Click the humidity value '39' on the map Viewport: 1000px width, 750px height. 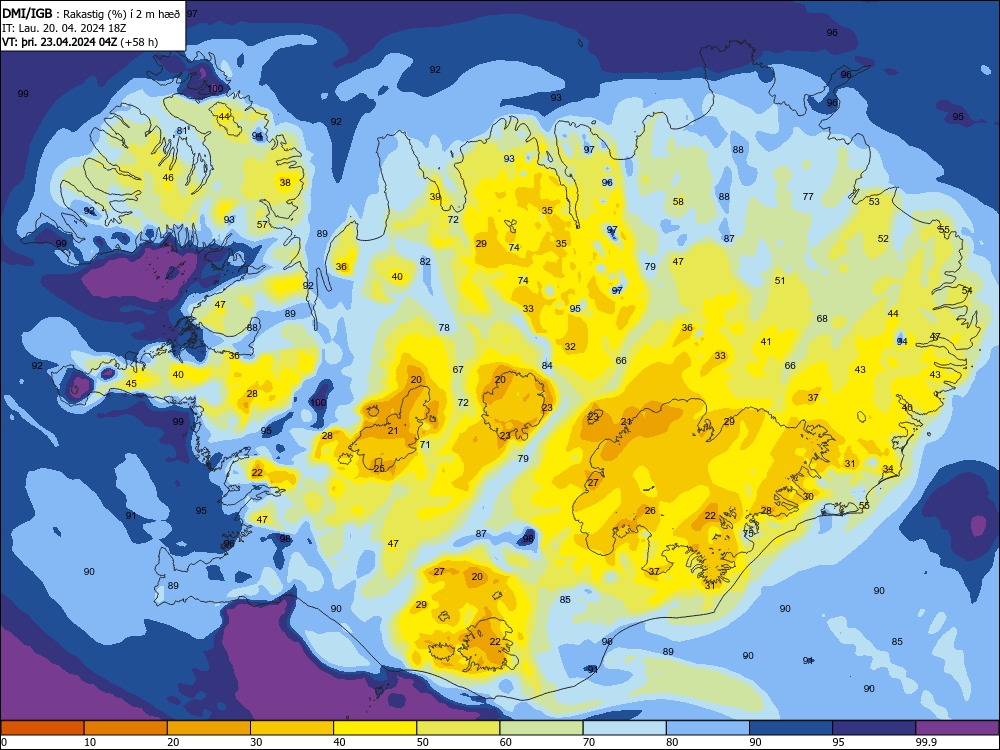click(435, 196)
